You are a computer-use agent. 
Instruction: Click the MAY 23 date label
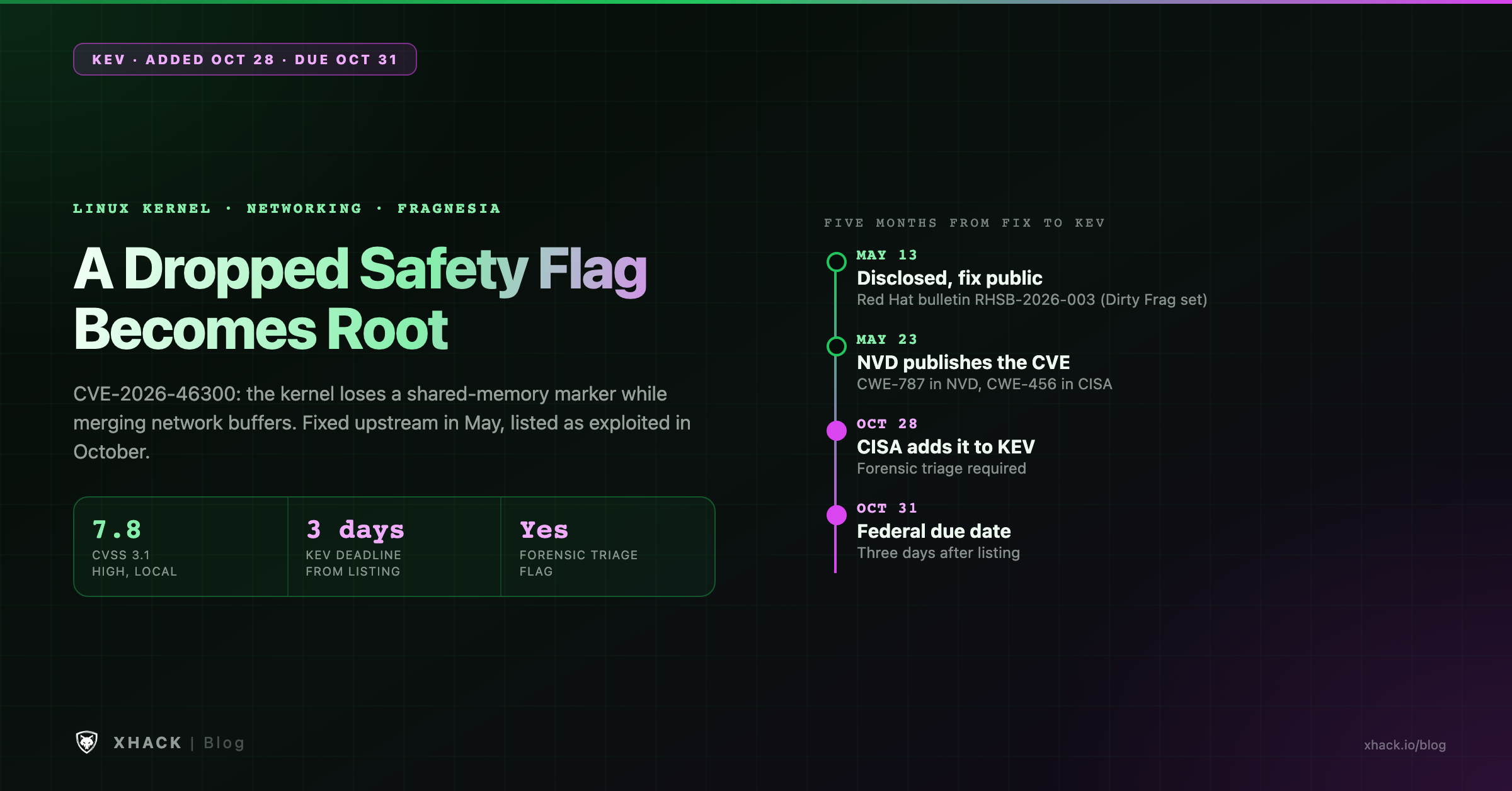887,339
